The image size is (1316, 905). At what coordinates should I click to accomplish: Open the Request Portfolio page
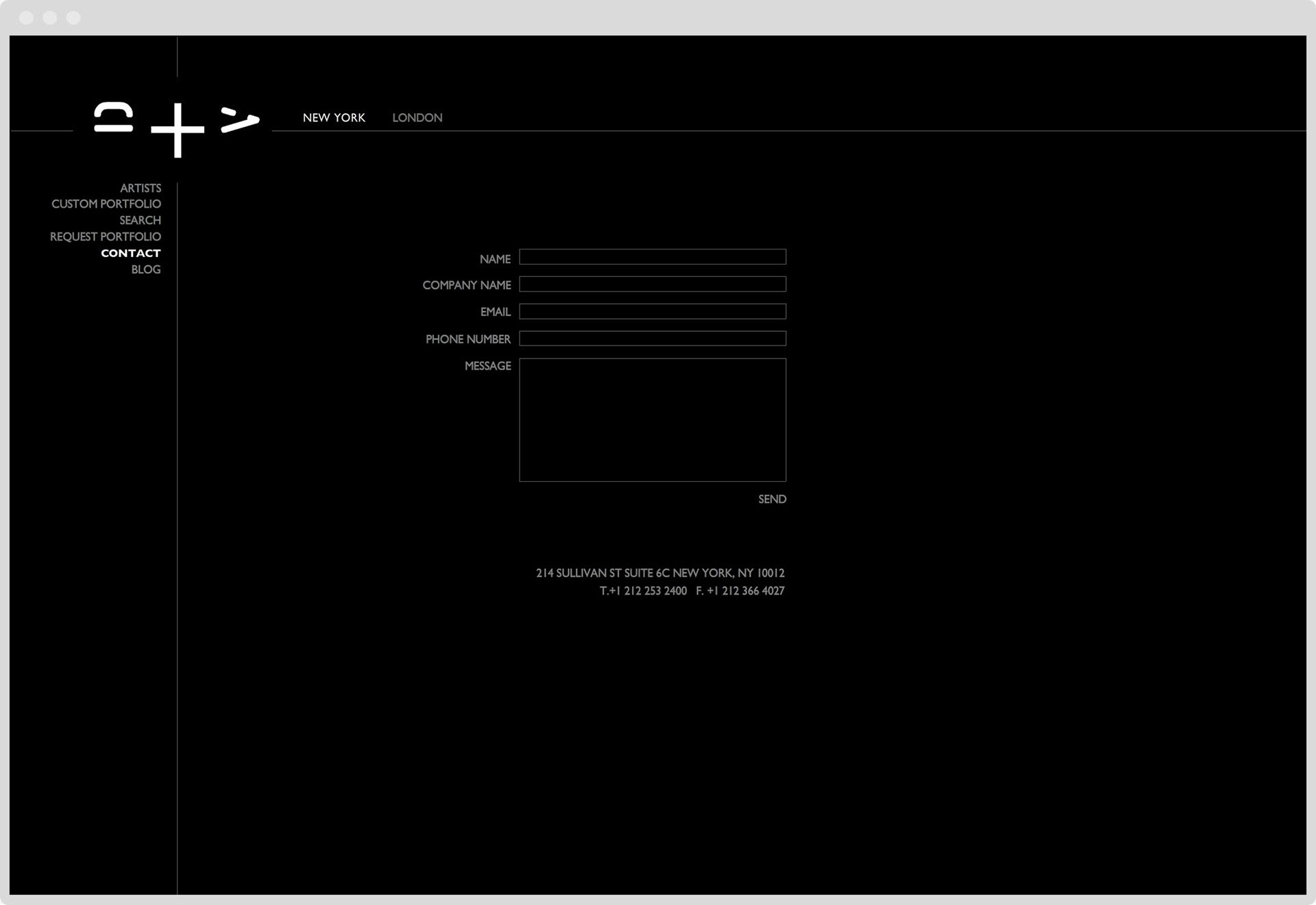[x=106, y=237]
